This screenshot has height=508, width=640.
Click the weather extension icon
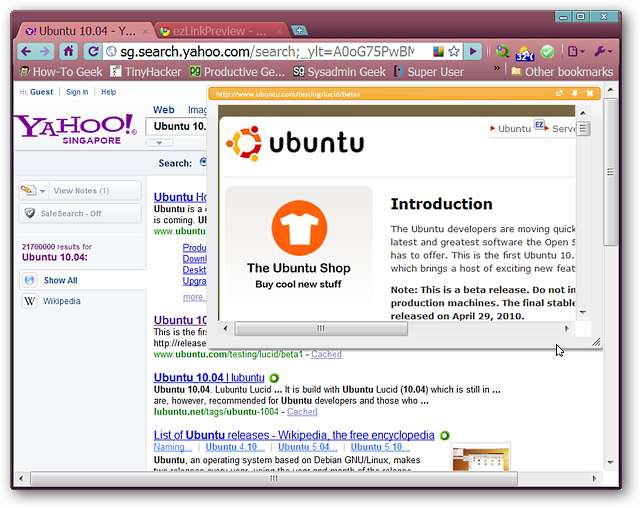525,52
